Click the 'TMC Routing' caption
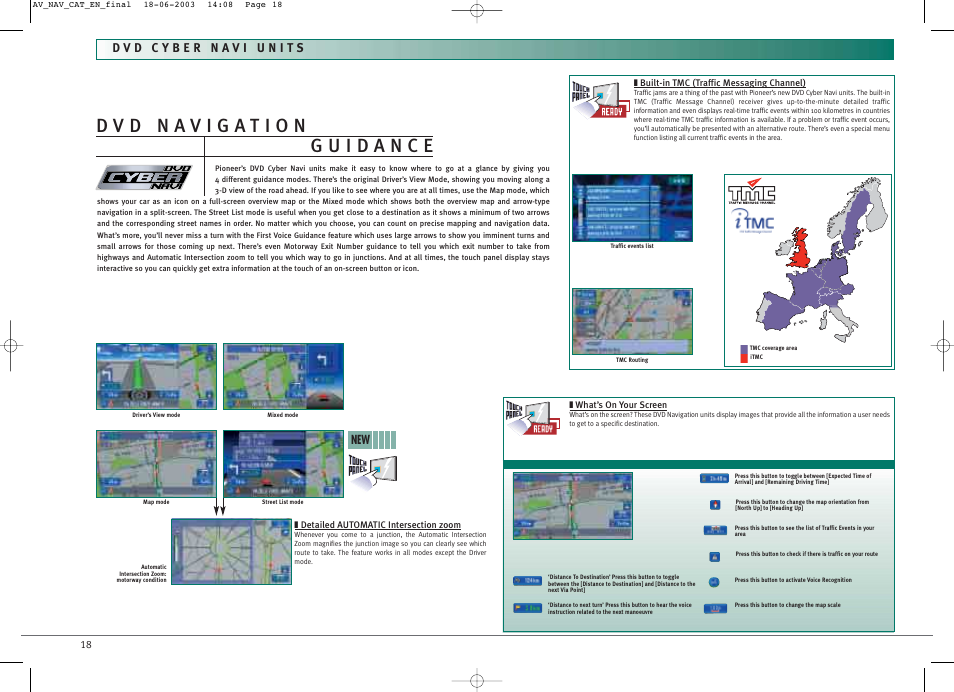Screen dimensions: 954x692 click(x=632, y=360)
